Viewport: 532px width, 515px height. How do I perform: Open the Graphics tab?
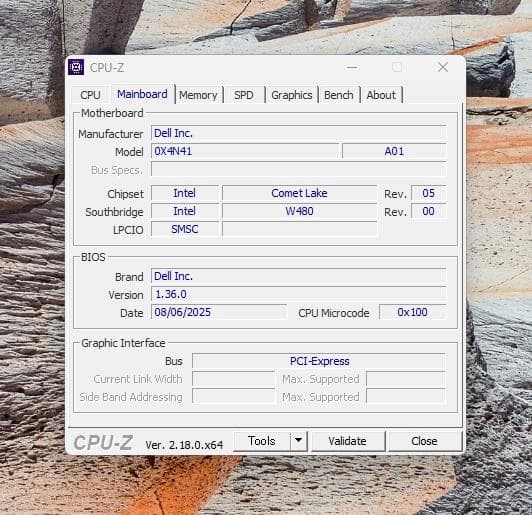click(x=292, y=95)
